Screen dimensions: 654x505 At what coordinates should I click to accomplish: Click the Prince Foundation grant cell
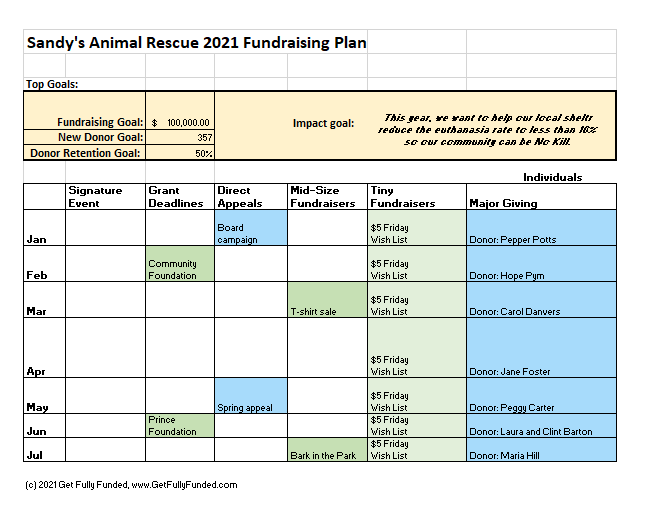point(180,426)
